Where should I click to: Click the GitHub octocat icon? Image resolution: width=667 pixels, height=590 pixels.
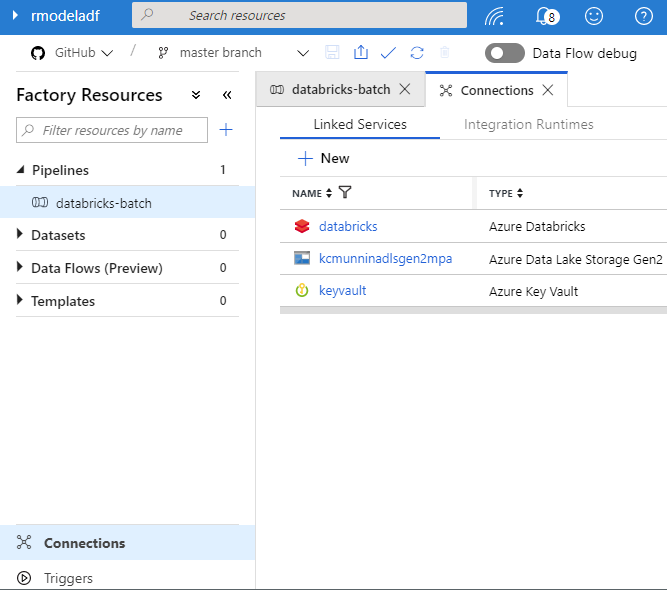38,53
